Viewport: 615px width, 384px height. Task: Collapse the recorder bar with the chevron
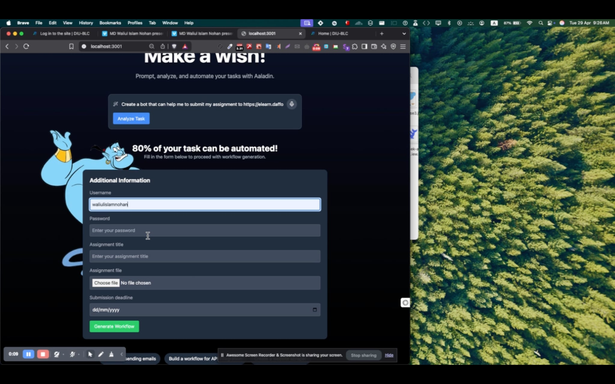click(x=122, y=354)
